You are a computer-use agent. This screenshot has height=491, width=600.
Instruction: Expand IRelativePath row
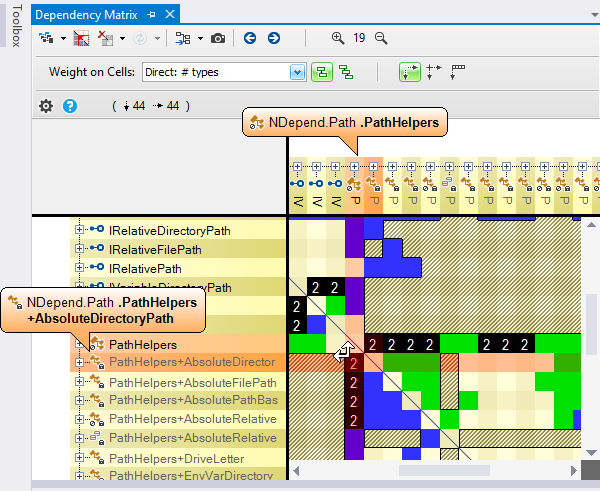coord(79,267)
